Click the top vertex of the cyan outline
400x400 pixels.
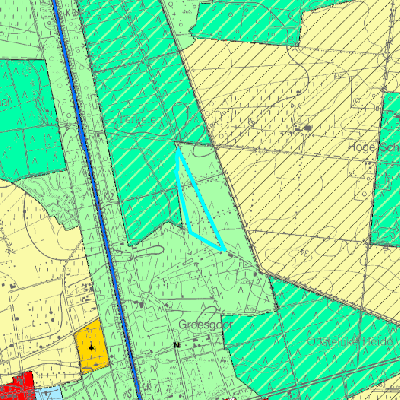pyautogui.click(x=179, y=149)
